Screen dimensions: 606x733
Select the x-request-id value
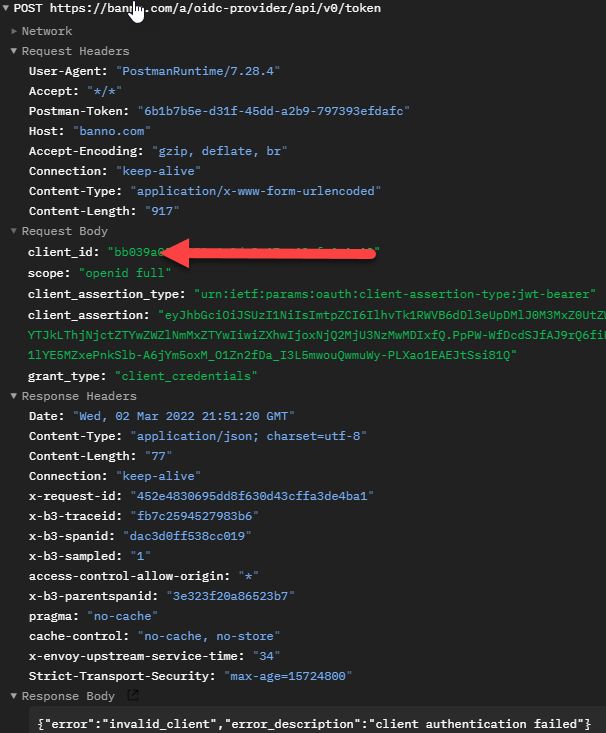click(x=252, y=496)
